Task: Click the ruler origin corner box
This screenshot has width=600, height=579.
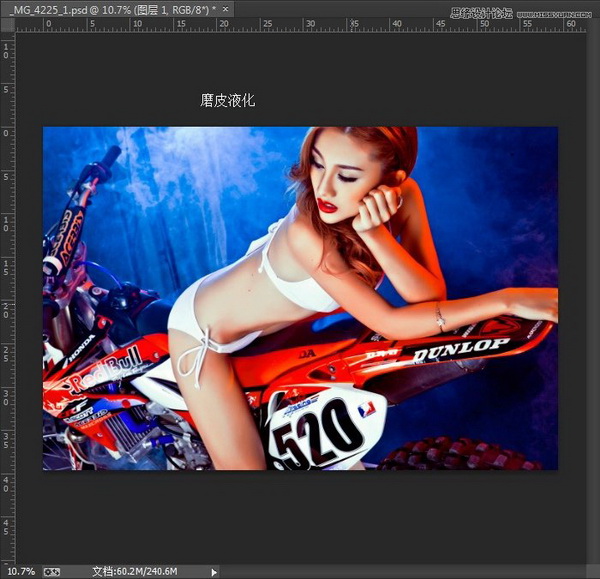Action: (7, 25)
